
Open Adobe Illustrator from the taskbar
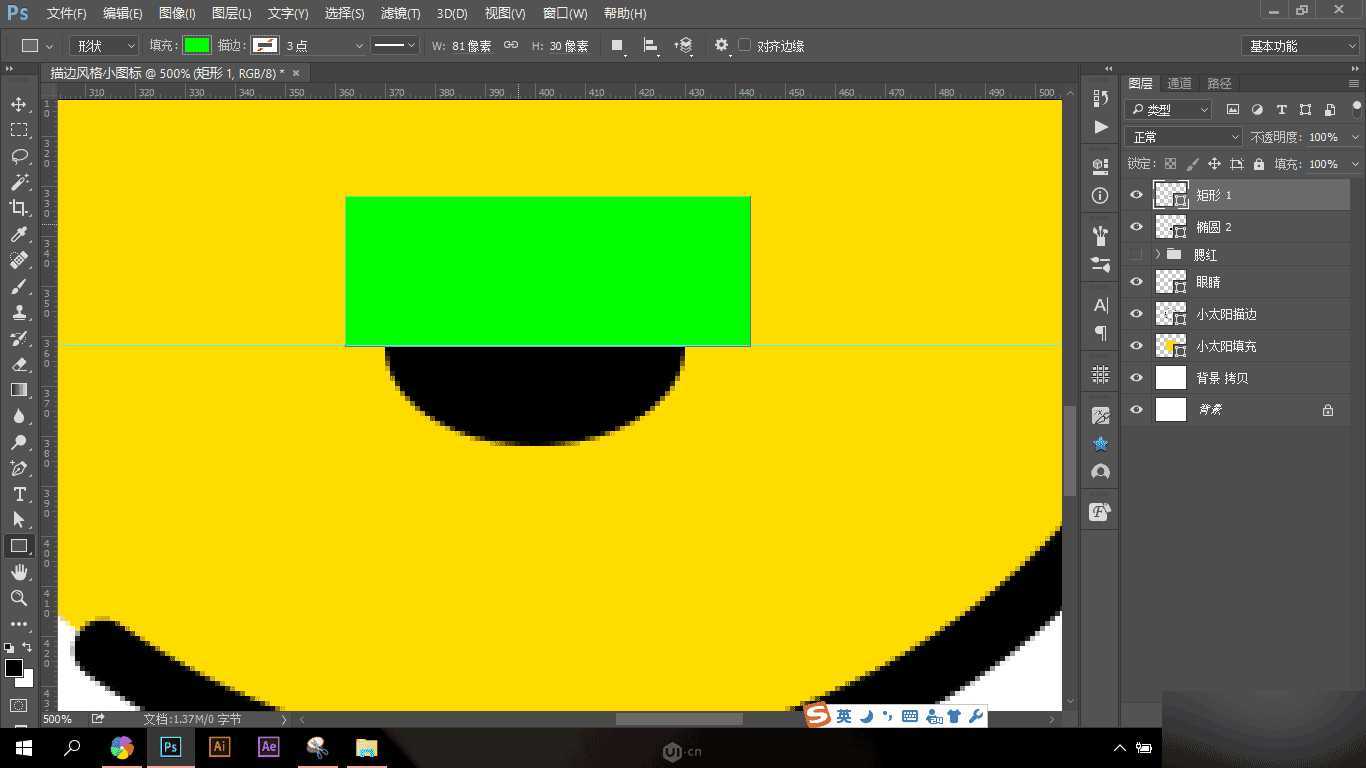coord(219,746)
